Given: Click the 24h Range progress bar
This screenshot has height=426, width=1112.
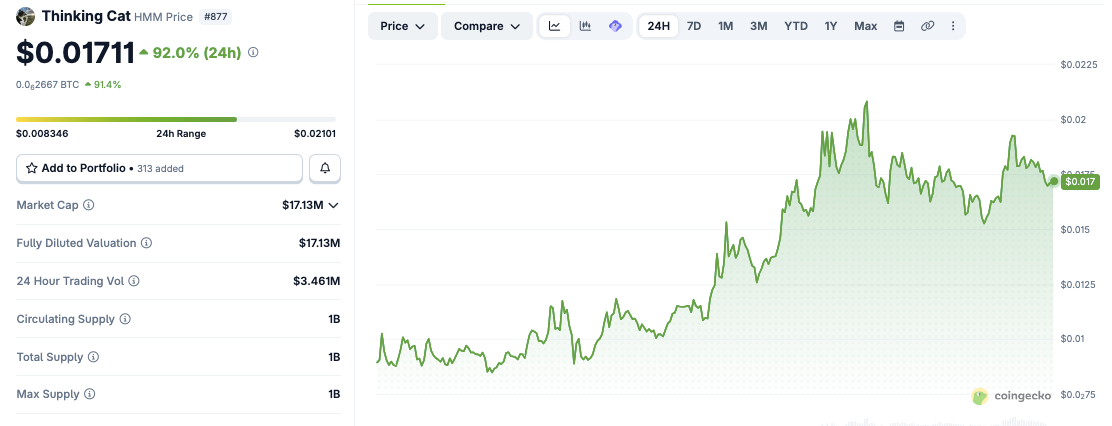Looking at the screenshot, I should tap(176, 119).
